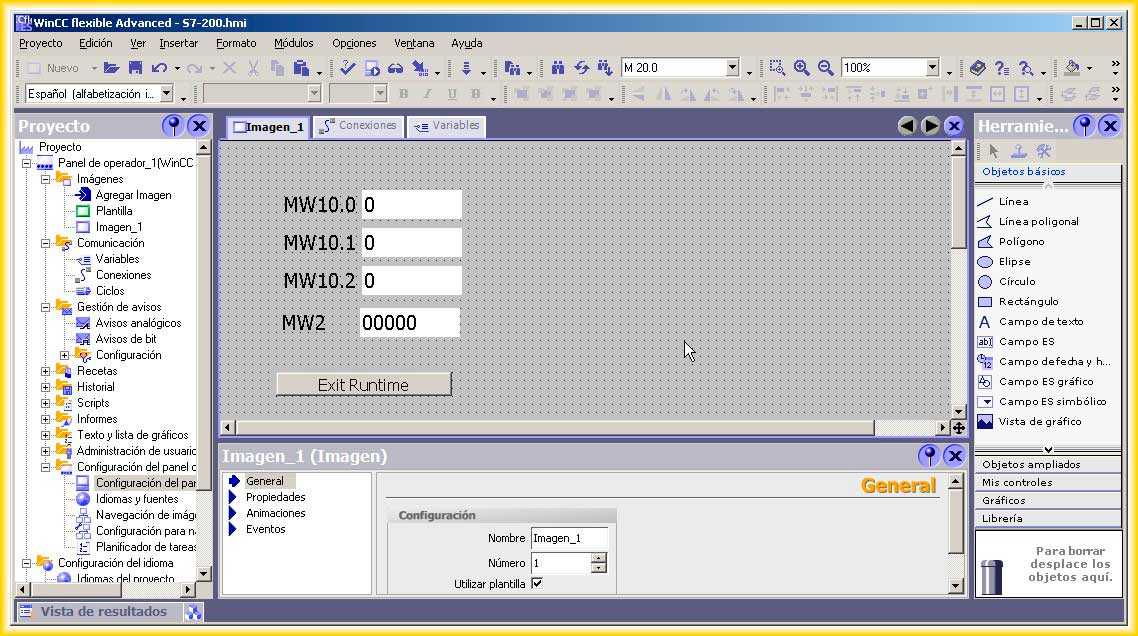Switch to the Variables tab

click(446, 126)
